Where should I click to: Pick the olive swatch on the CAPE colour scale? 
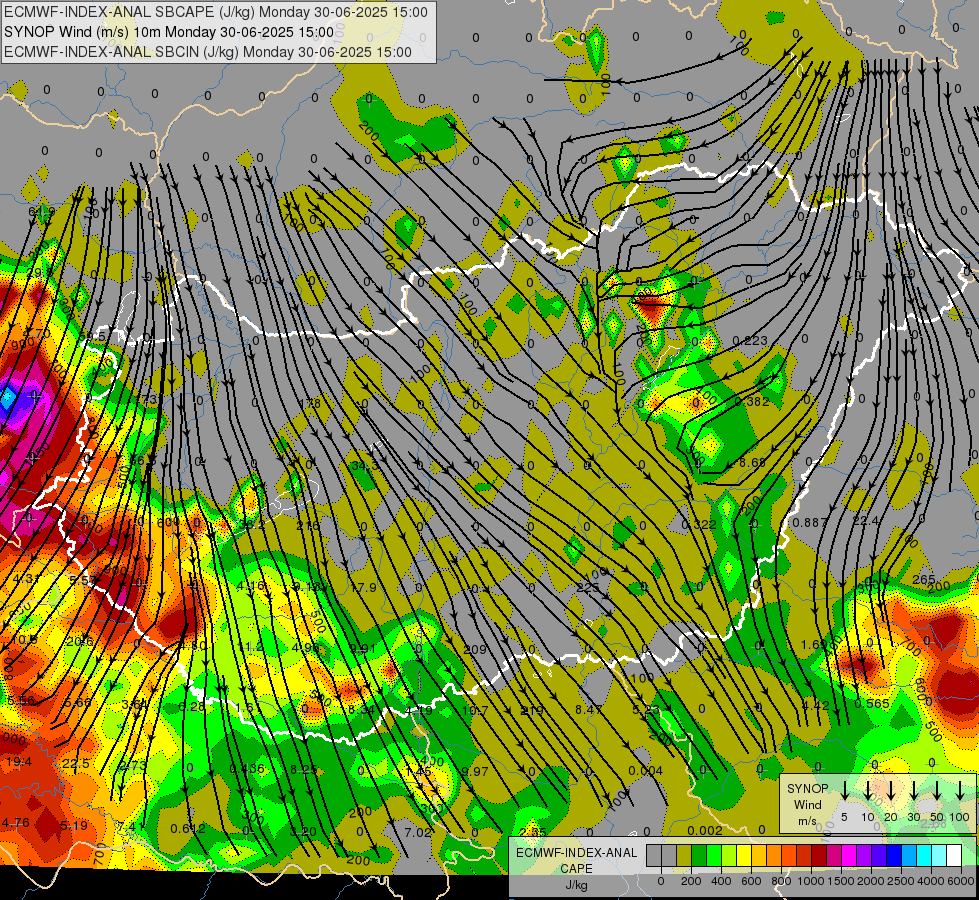tap(684, 855)
